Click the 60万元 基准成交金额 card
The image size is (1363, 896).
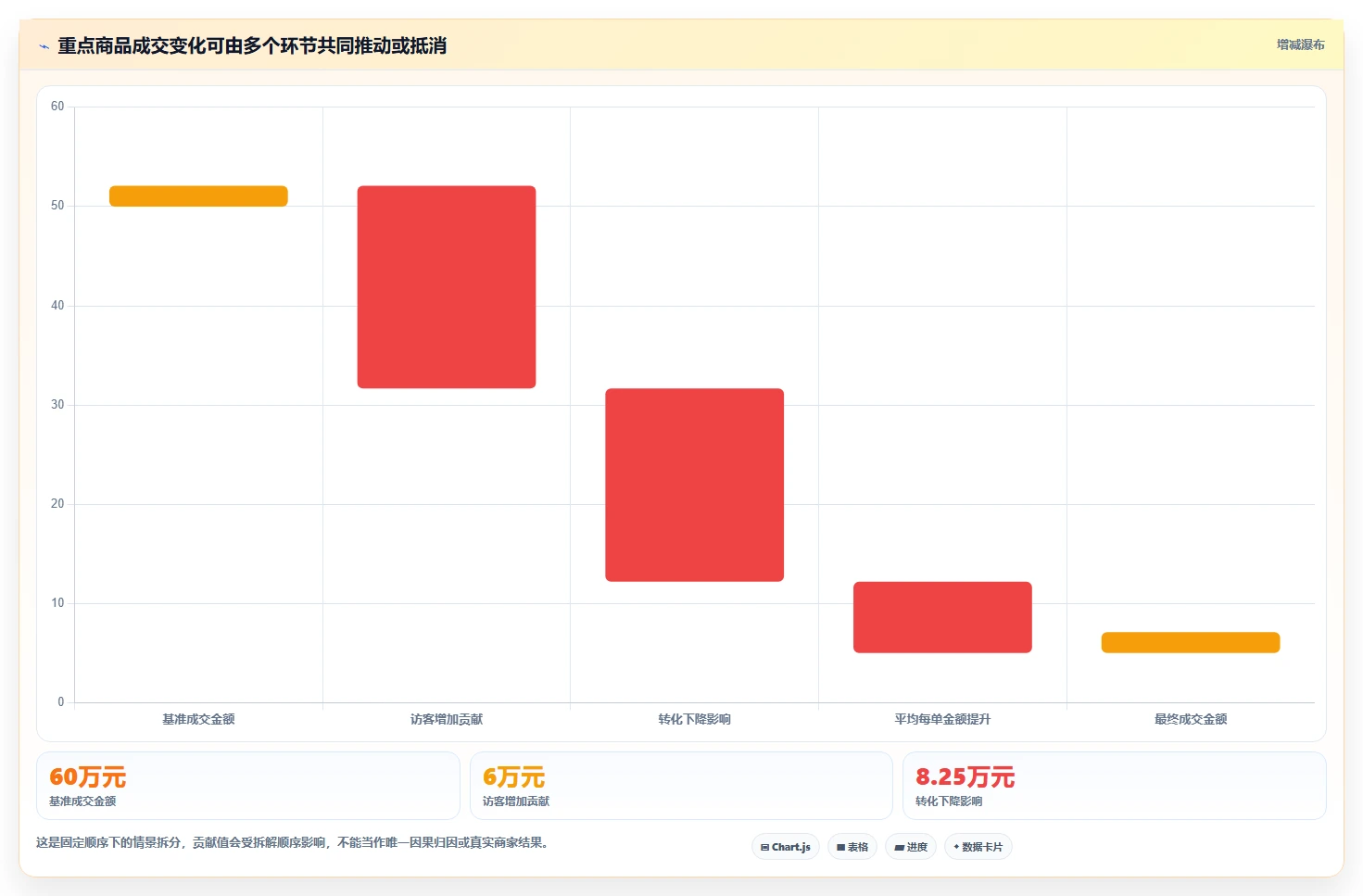tap(248, 786)
